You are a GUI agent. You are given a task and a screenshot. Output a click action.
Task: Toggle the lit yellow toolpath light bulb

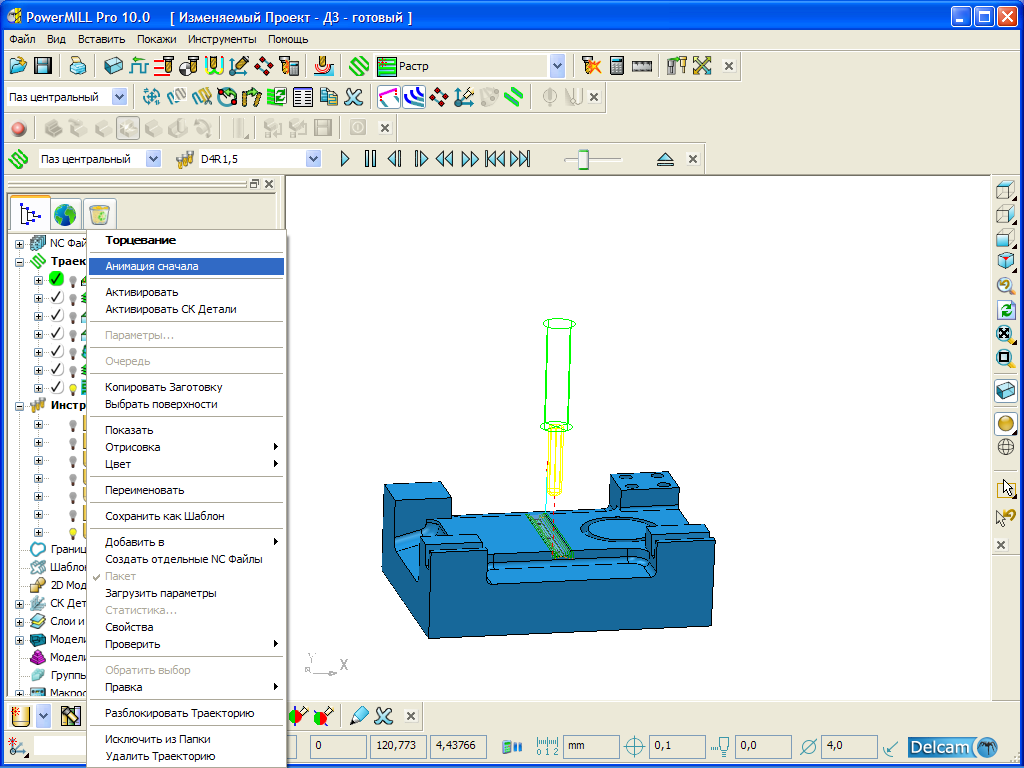(x=73, y=389)
